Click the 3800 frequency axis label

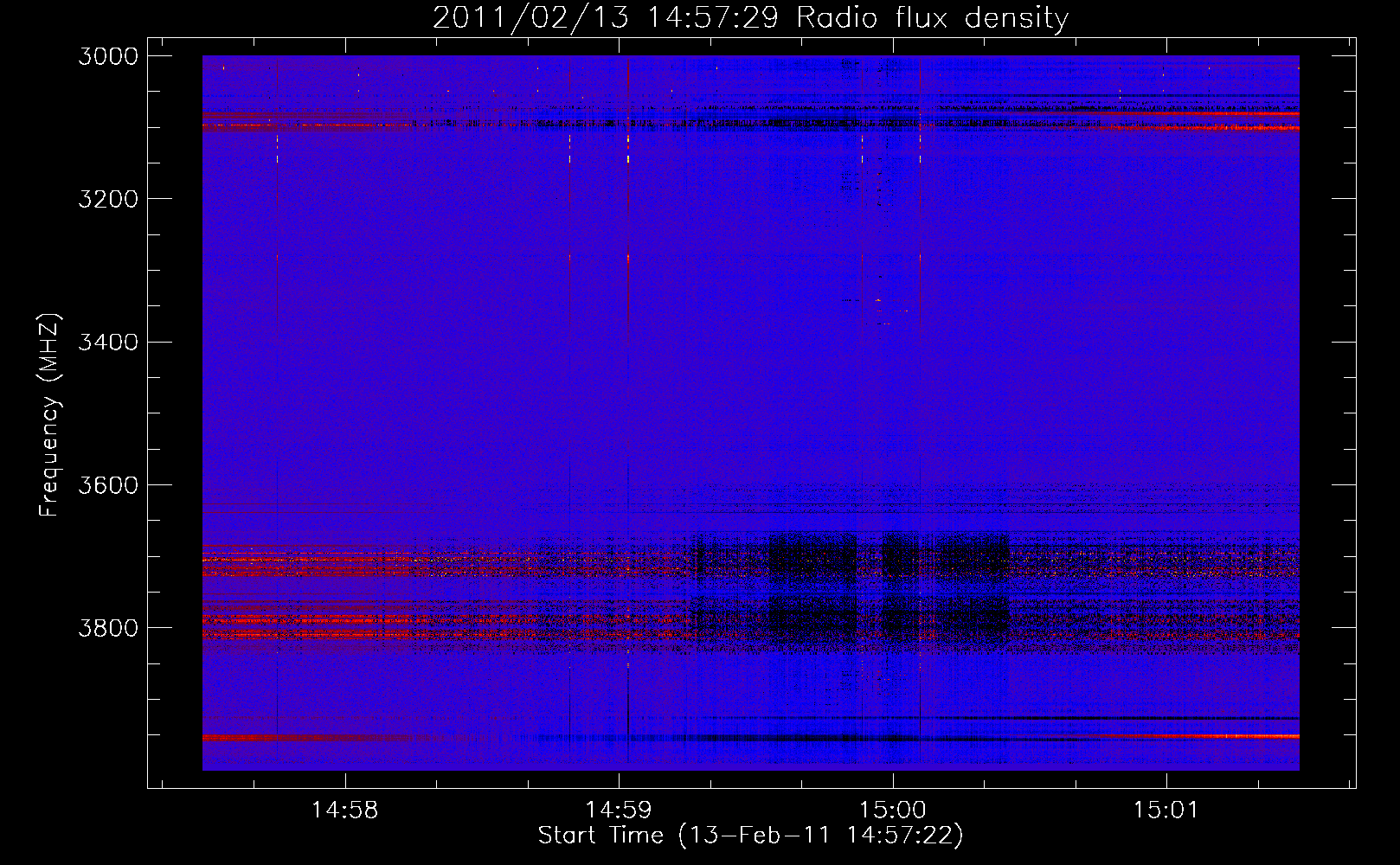108,627
